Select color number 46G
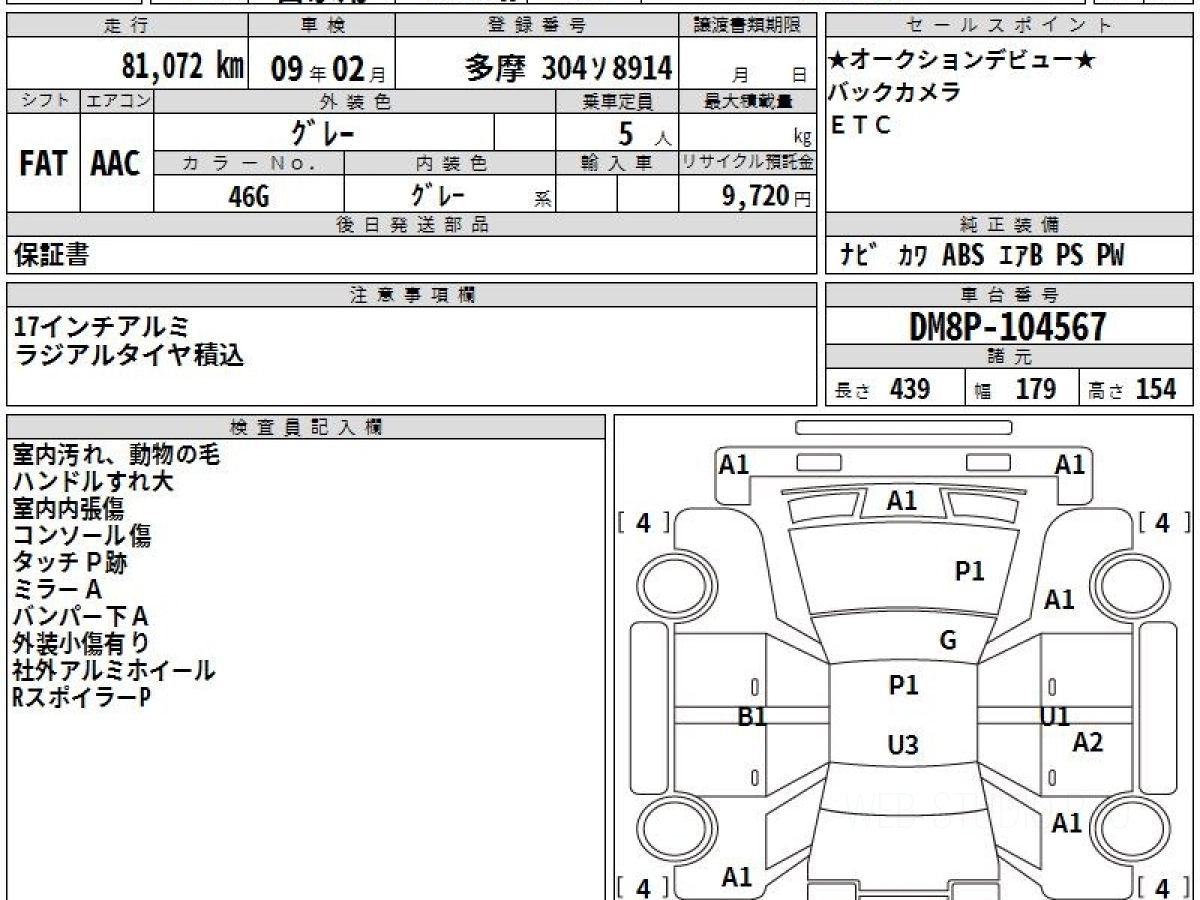Screen dimensions: 1200x900 (249, 197)
